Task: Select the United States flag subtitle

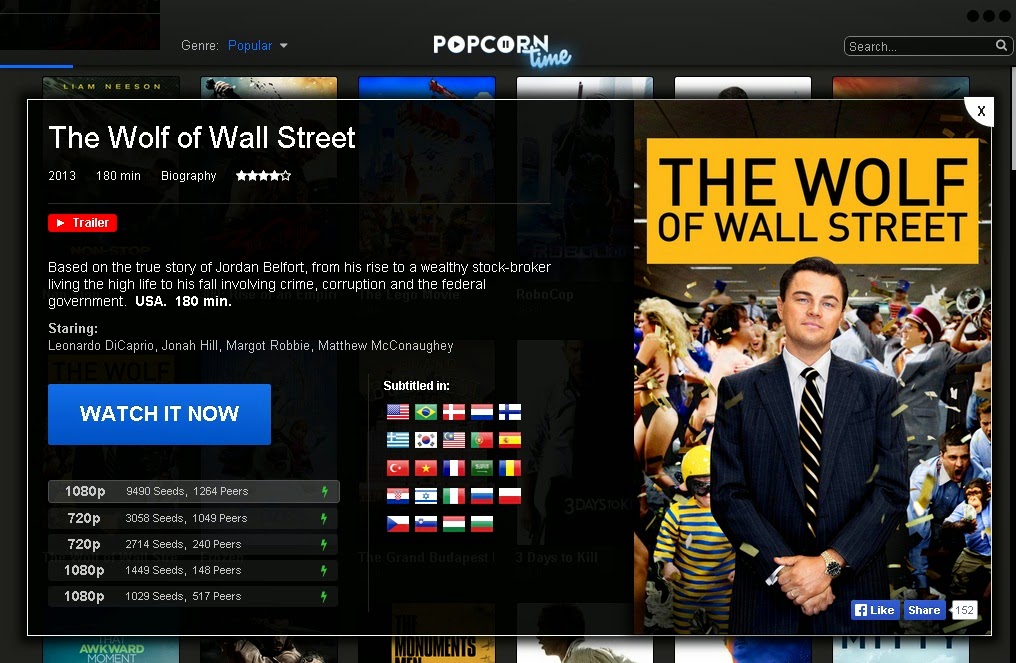Action: pyautogui.click(x=398, y=412)
